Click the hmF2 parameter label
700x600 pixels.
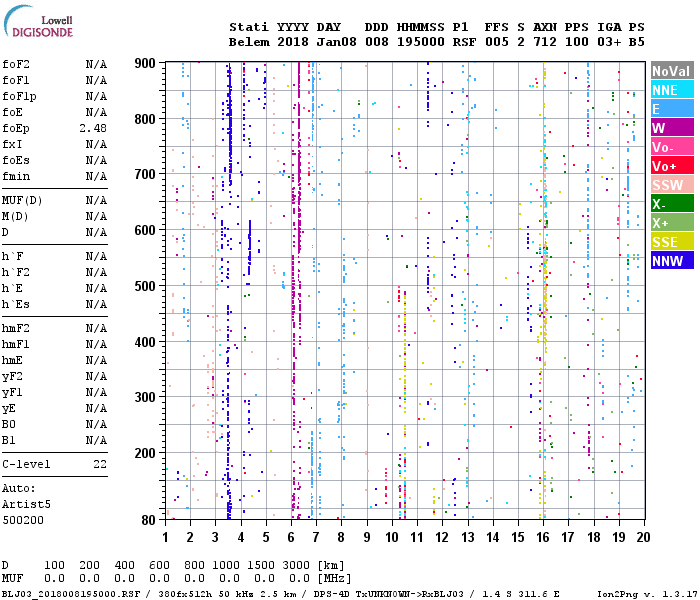[16, 329]
